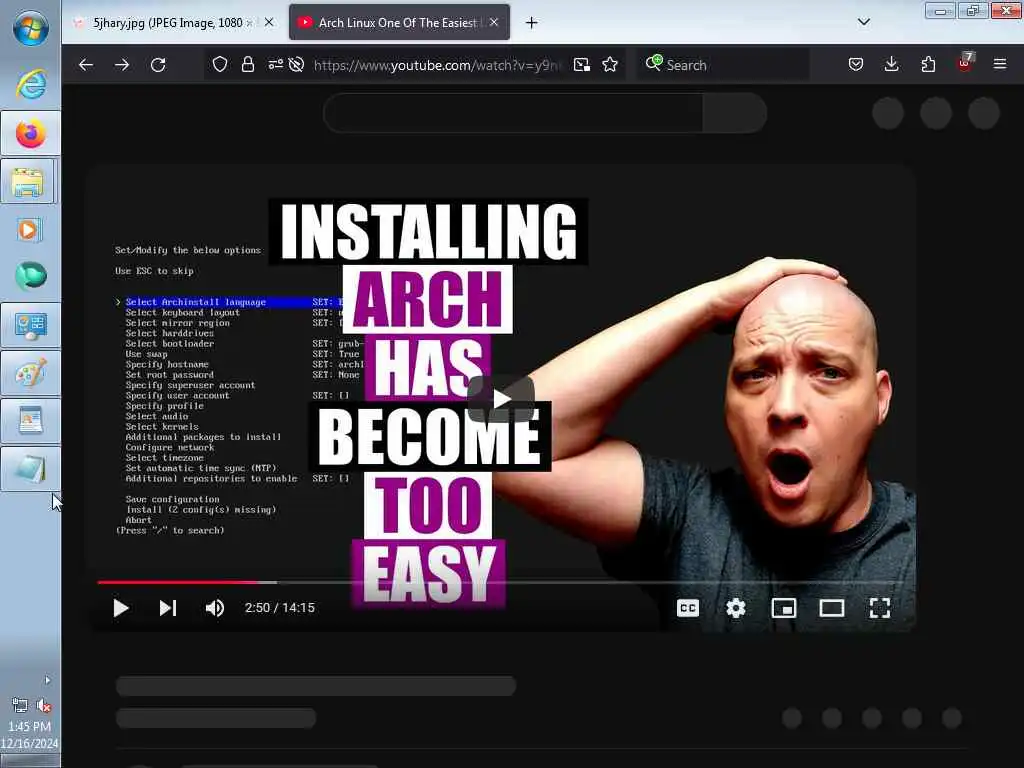Bookmark this page with star
Screen dimensions: 1024x768
pos(610,65)
